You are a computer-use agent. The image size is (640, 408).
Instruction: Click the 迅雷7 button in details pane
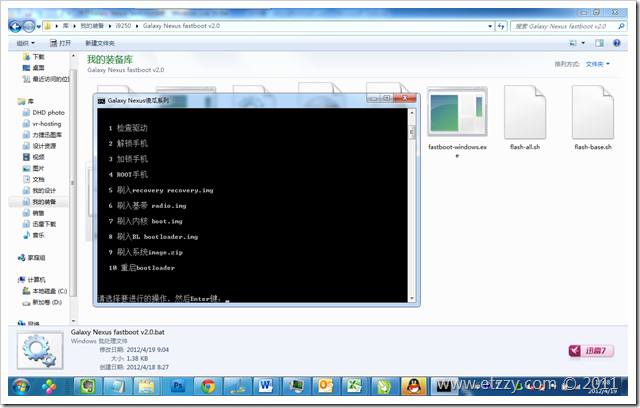click(x=591, y=350)
